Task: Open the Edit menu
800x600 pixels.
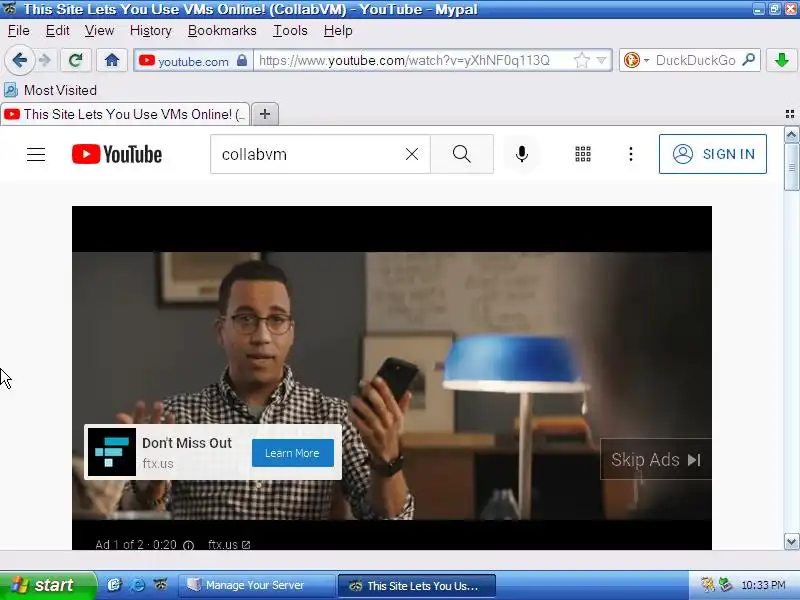Action: click(58, 31)
